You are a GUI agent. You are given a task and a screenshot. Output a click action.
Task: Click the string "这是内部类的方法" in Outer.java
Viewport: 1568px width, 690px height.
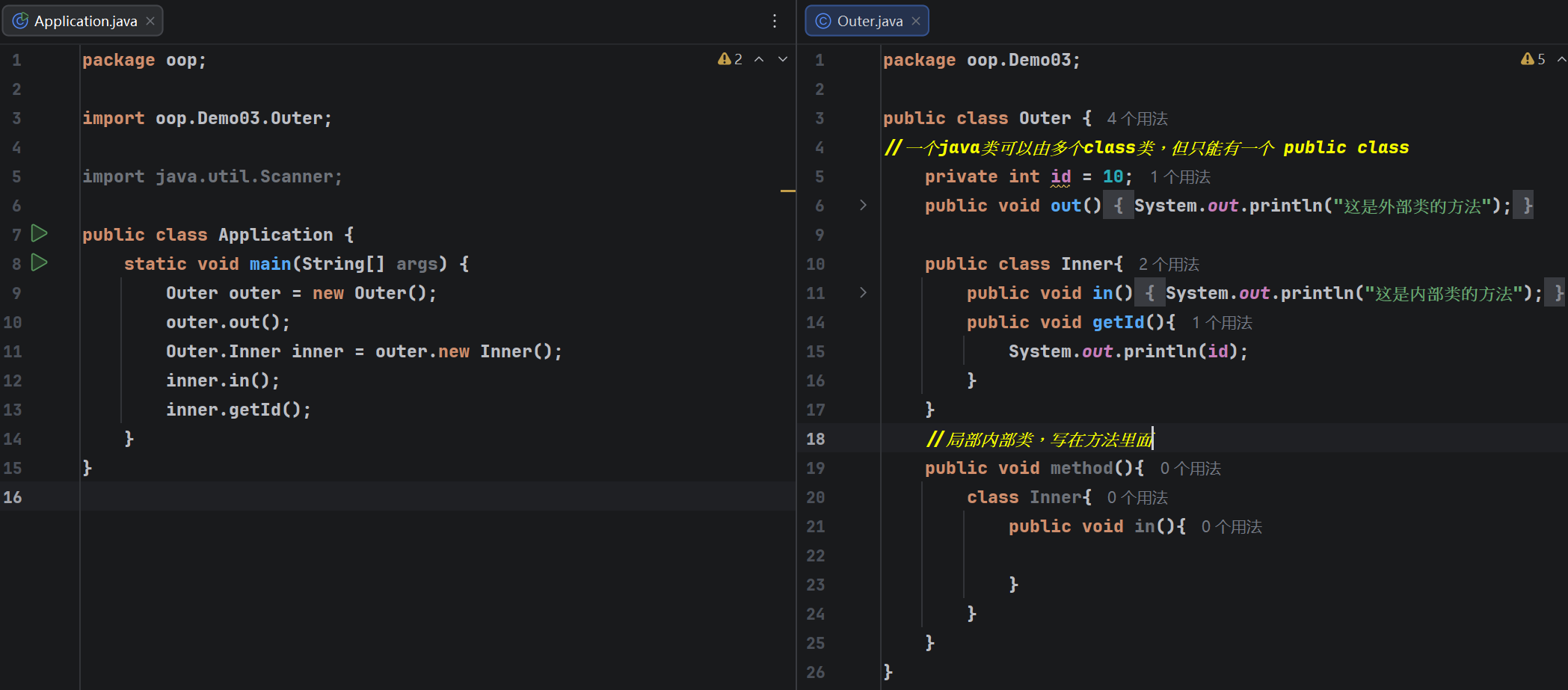1444,293
